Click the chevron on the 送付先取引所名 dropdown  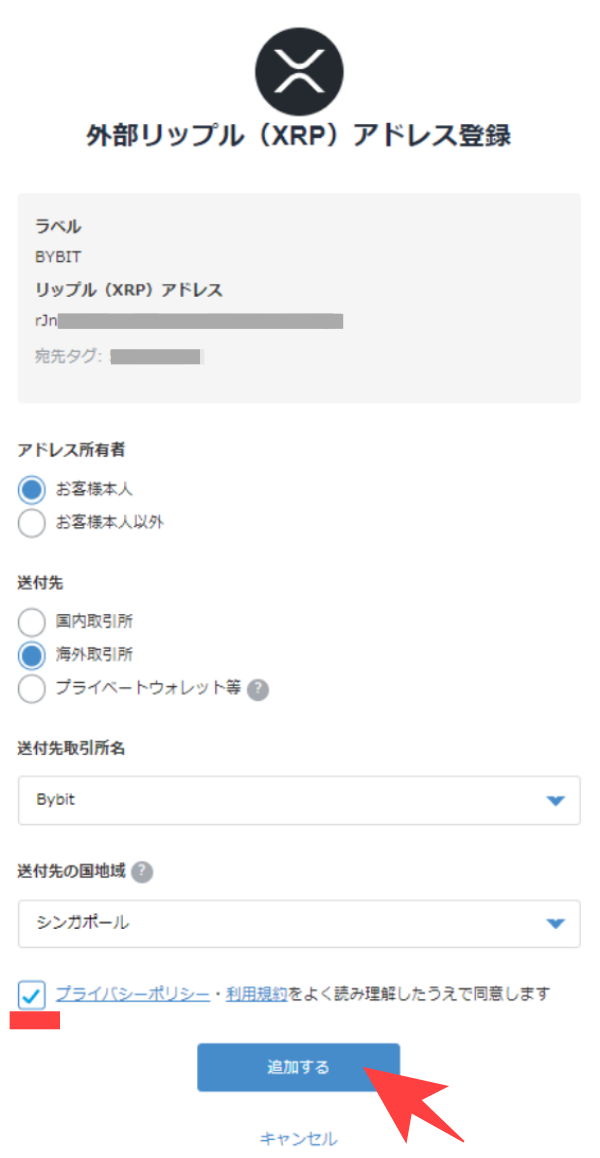[x=555, y=800]
